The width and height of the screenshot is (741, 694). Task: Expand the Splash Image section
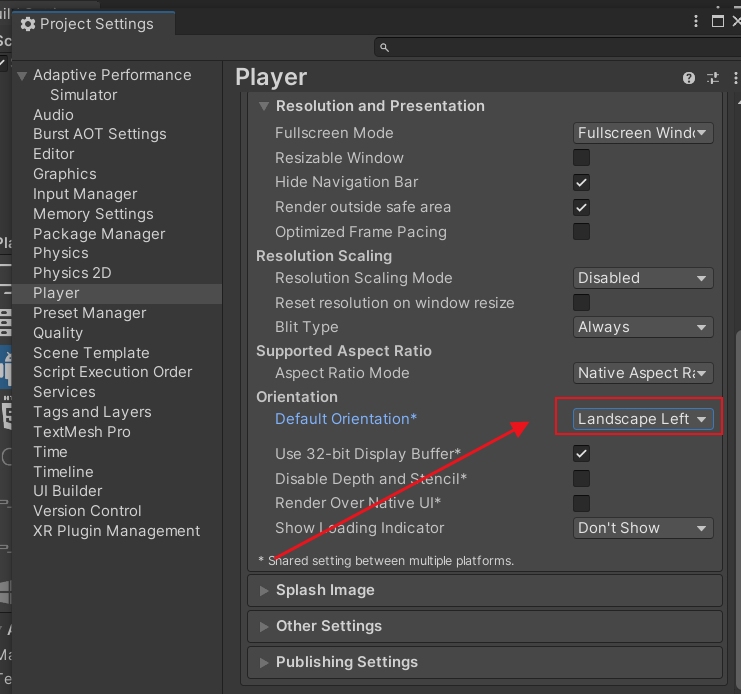[x=264, y=591]
